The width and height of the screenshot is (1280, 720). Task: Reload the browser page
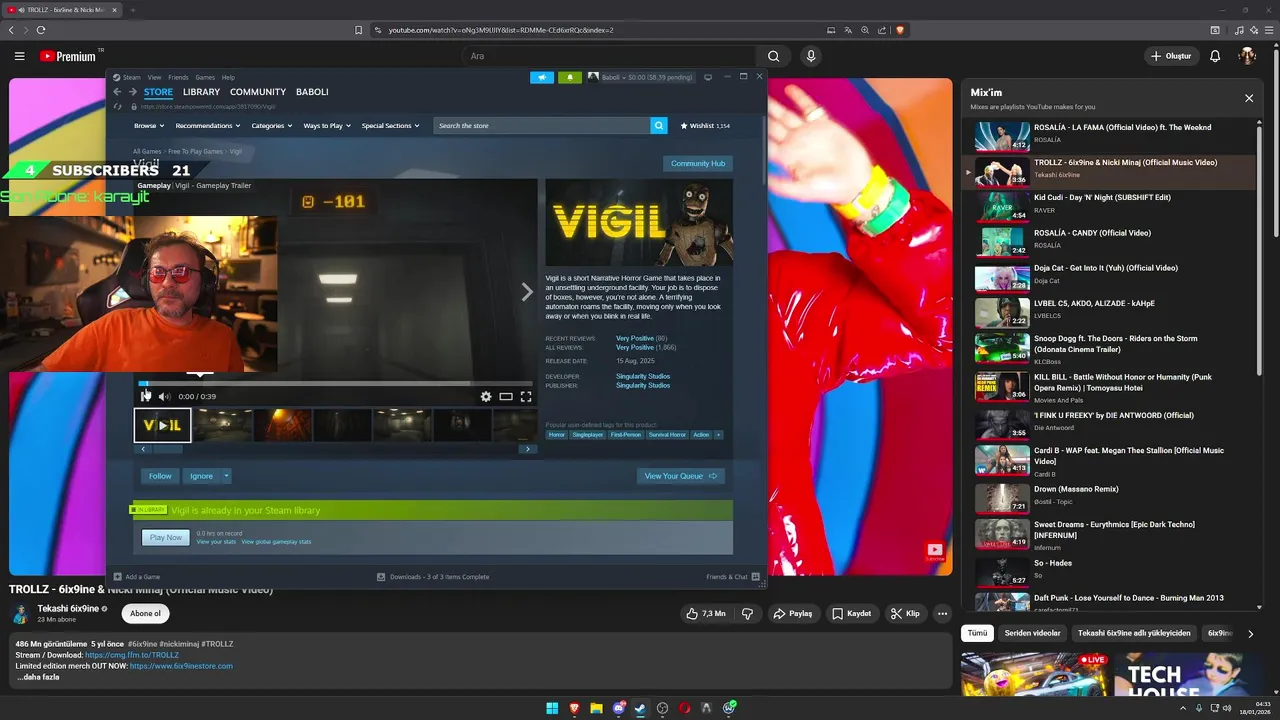(41, 30)
